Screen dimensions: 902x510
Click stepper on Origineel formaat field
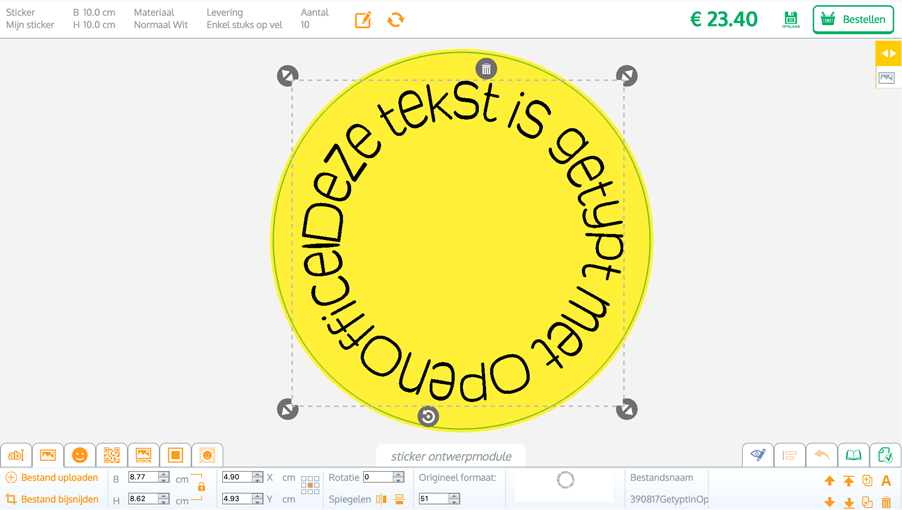[x=454, y=499]
